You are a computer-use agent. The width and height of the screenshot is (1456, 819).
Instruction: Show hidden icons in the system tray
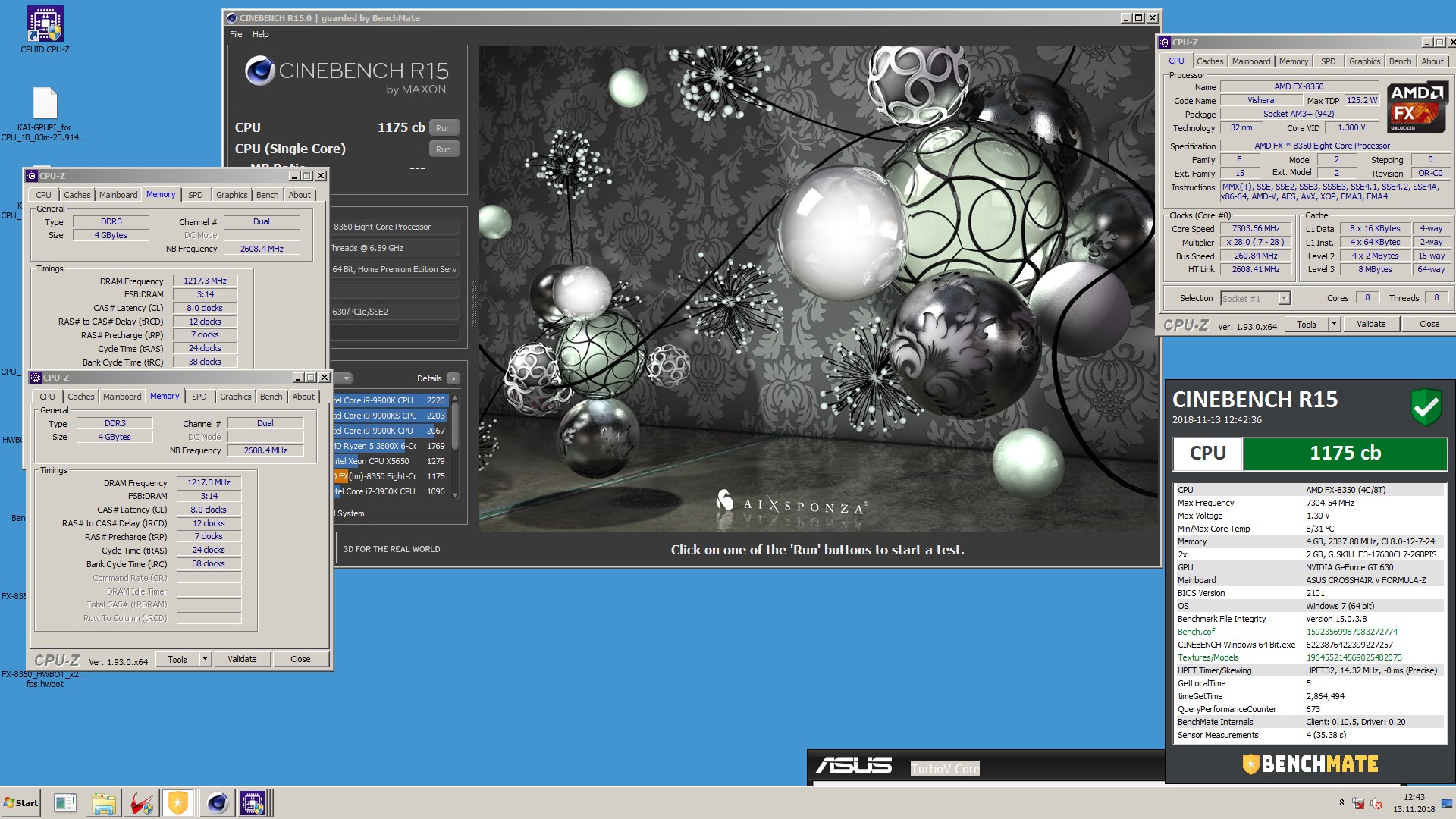(1341, 802)
